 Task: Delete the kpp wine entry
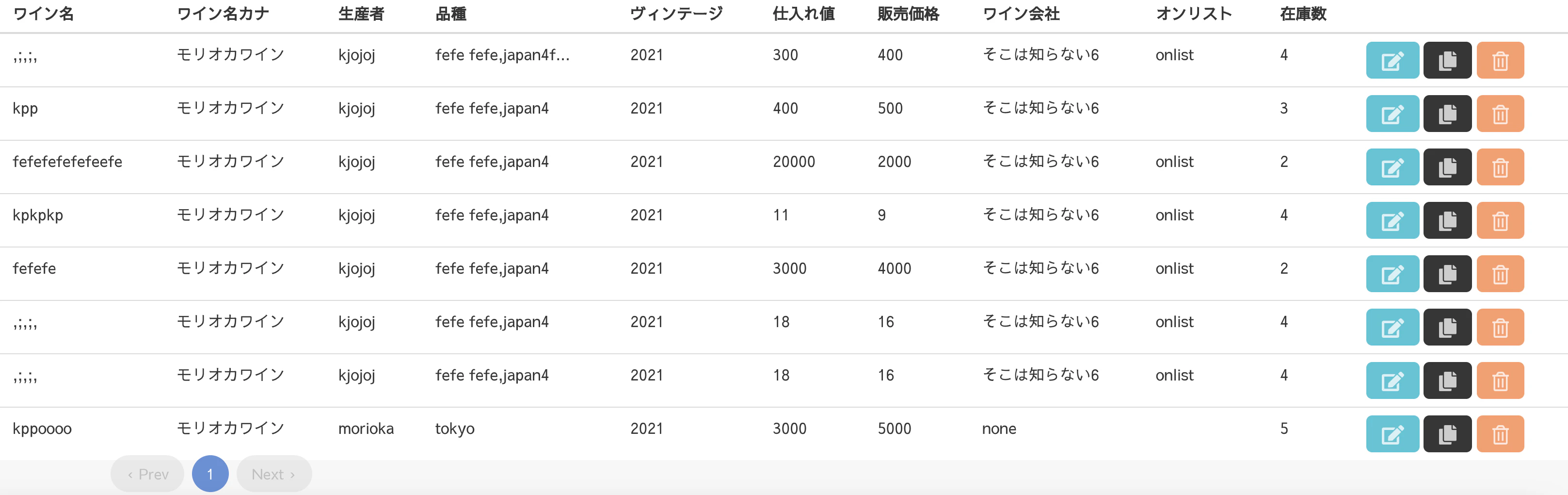(x=1501, y=114)
